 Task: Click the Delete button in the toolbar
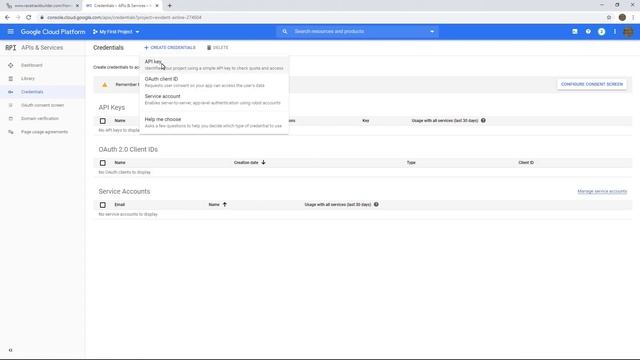tap(218, 48)
